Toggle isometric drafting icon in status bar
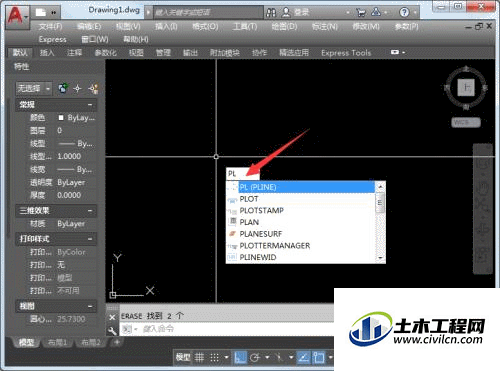This screenshot has height=371, width=500. pos(279,358)
